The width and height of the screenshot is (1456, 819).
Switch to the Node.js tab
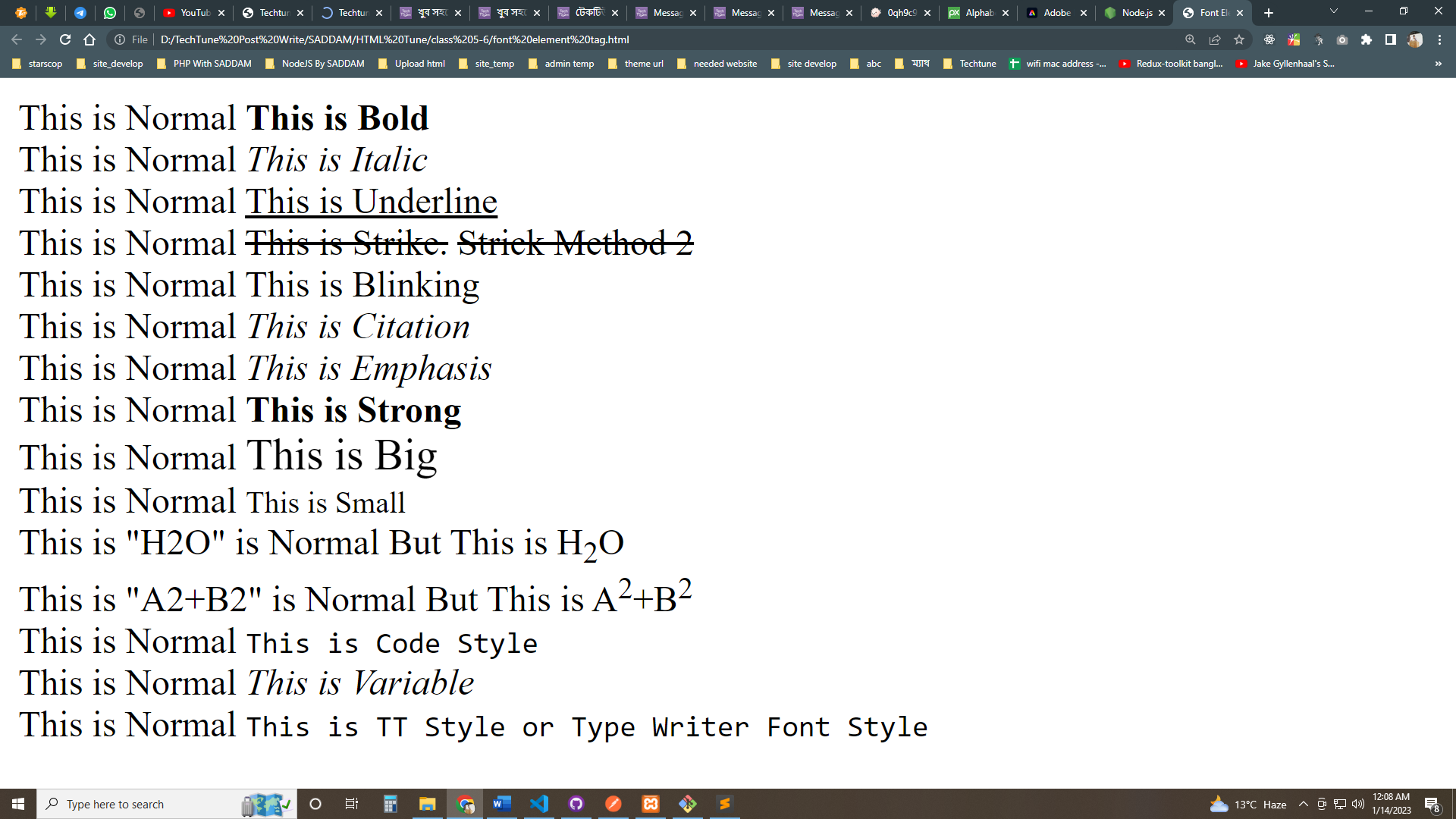[1135, 13]
